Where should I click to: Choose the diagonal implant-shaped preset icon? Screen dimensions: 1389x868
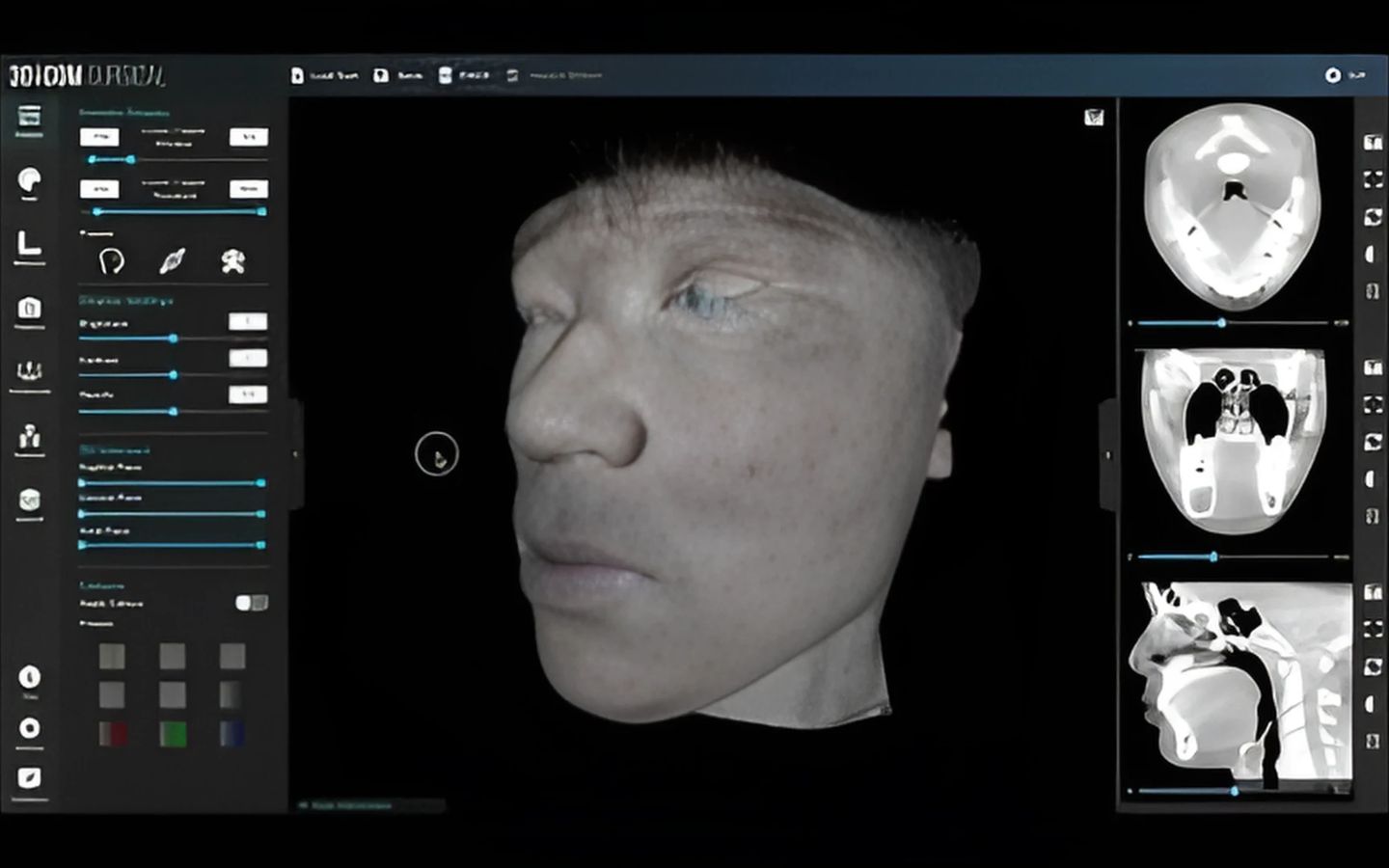tap(172, 260)
